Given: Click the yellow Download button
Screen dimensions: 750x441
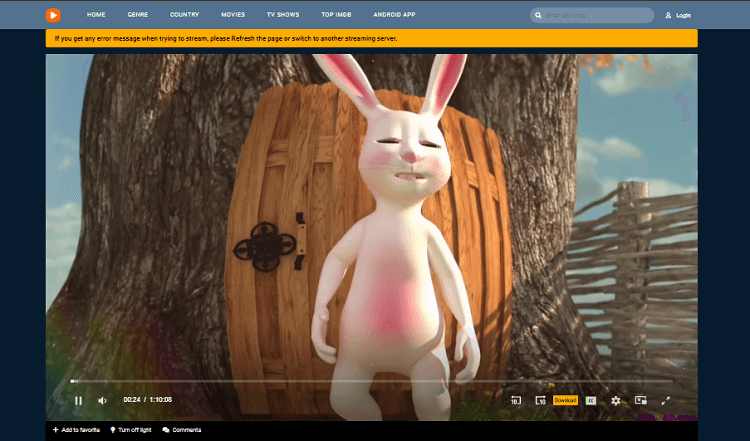Looking at the screenshot, I should (565, 400).
